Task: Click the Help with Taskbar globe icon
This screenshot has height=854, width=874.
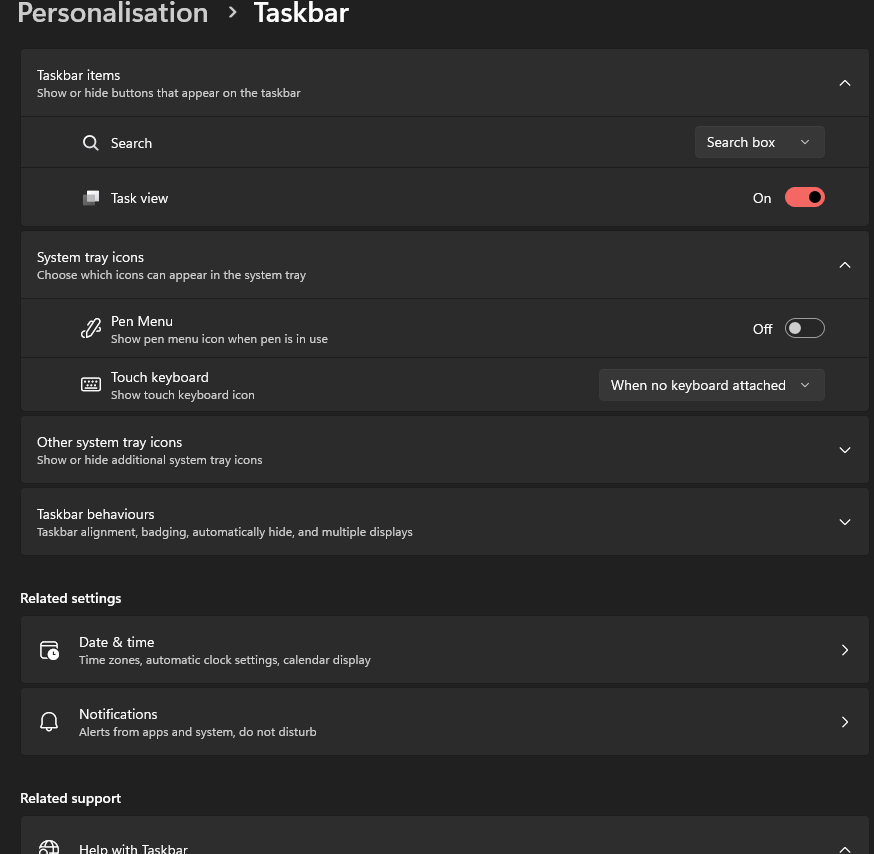Action: [49, 847]
